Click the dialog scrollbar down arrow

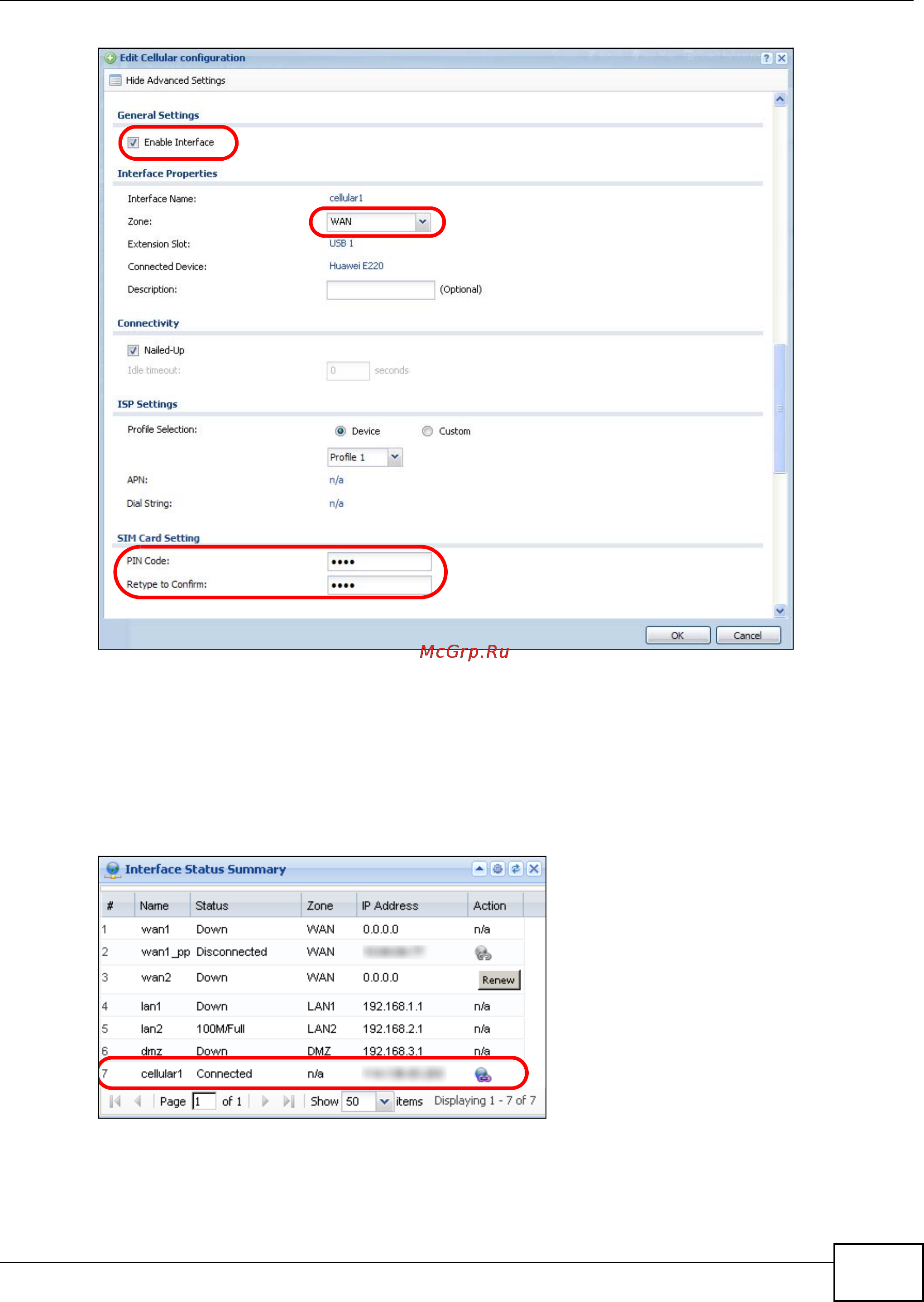(x=780, y=611)
